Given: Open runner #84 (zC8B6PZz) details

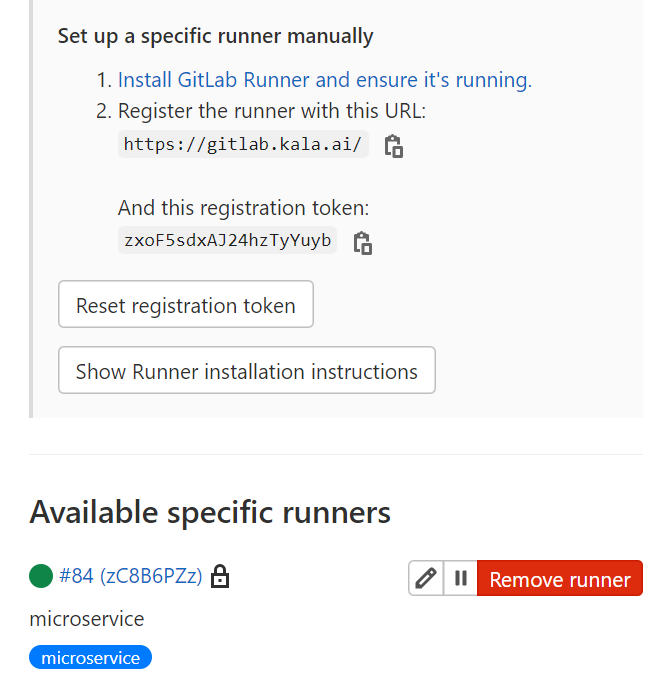Looking at the screenshot, I should [x=131, y=576].
